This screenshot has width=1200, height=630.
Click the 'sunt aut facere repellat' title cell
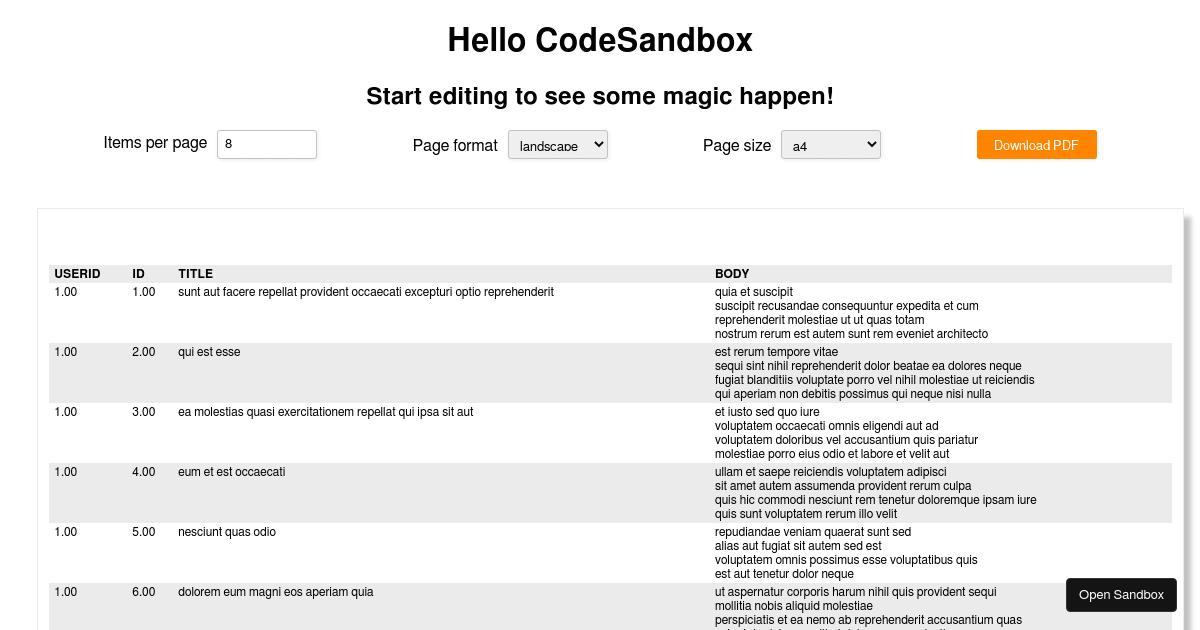(366, 292)
